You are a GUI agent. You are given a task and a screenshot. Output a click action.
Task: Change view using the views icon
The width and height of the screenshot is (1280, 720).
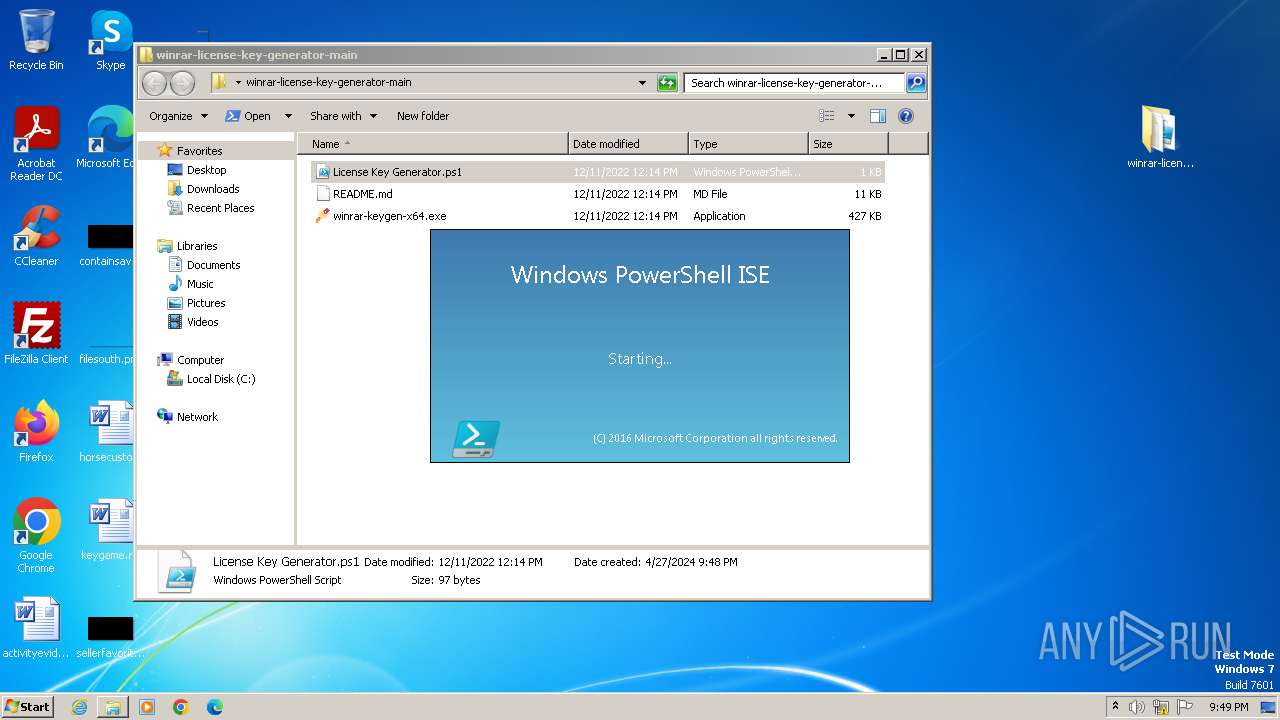(x=826, y=116)
